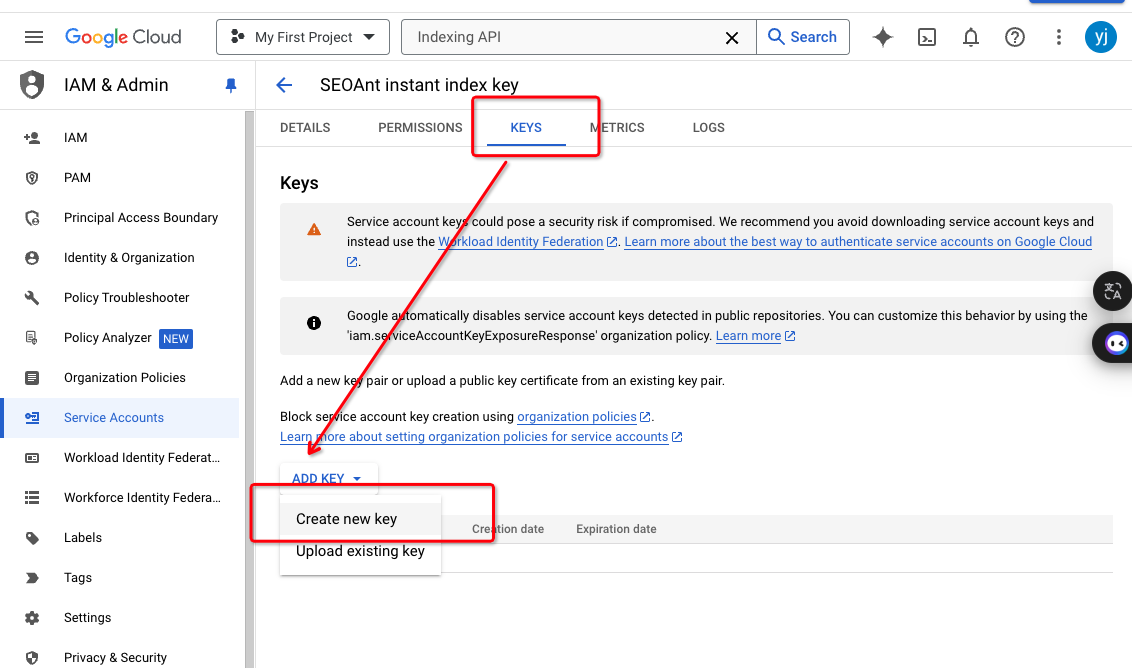Expand the ADD KEY dropdown
Screen dimensions: 1132x668
point(328,479)
